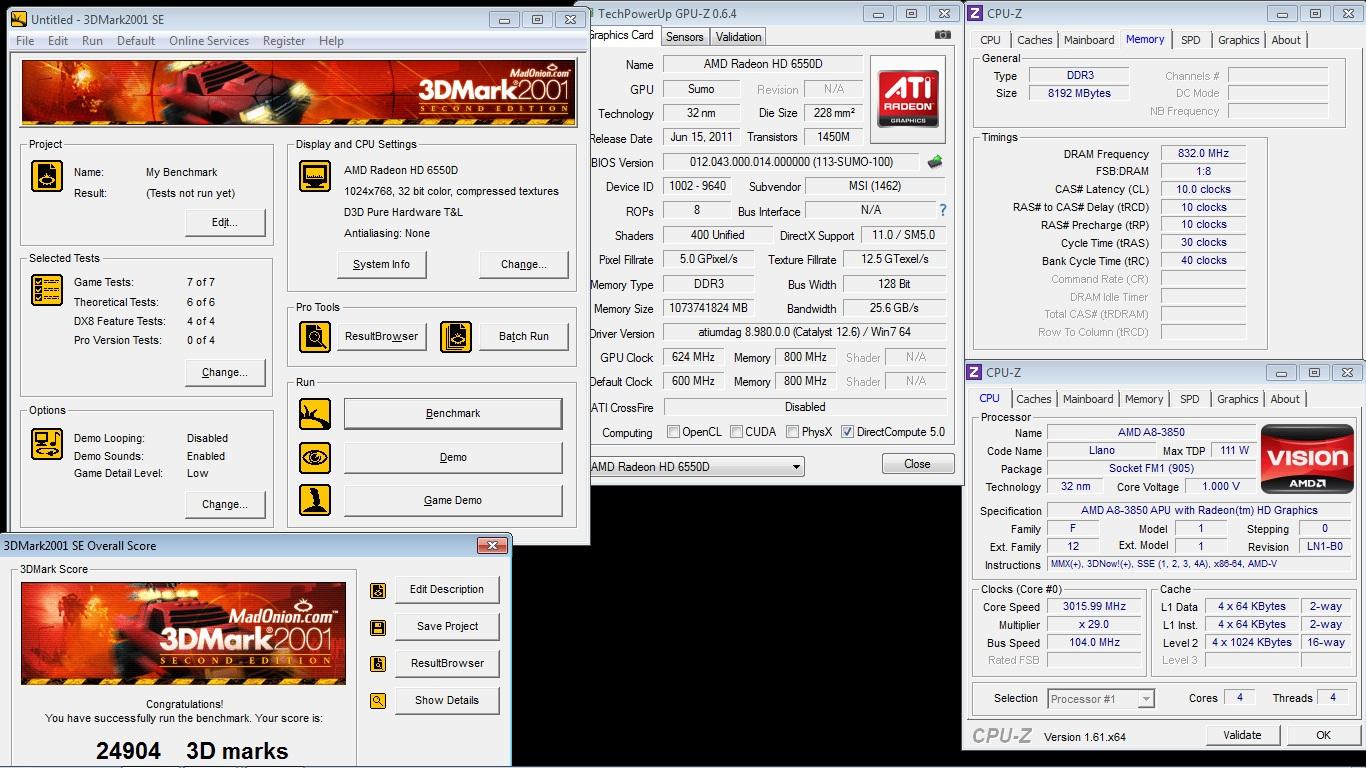Viewport: 1366px width, 768px height.
Task: Click the Batch Run button
Action: (524, 336)
